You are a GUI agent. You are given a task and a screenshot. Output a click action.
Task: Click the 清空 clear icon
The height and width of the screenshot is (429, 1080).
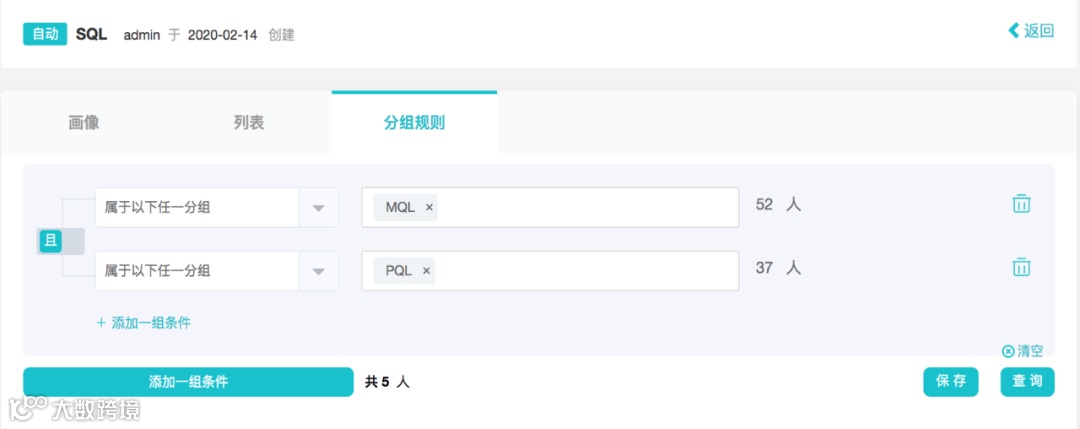pyautogui.click(x=1008, y=351)
